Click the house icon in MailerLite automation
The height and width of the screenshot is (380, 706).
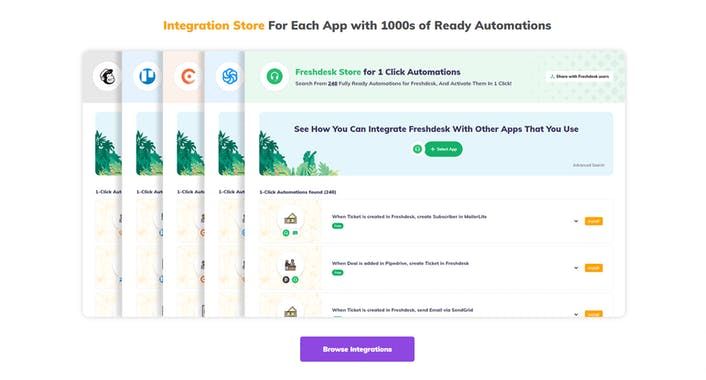[x=290, y=219]
